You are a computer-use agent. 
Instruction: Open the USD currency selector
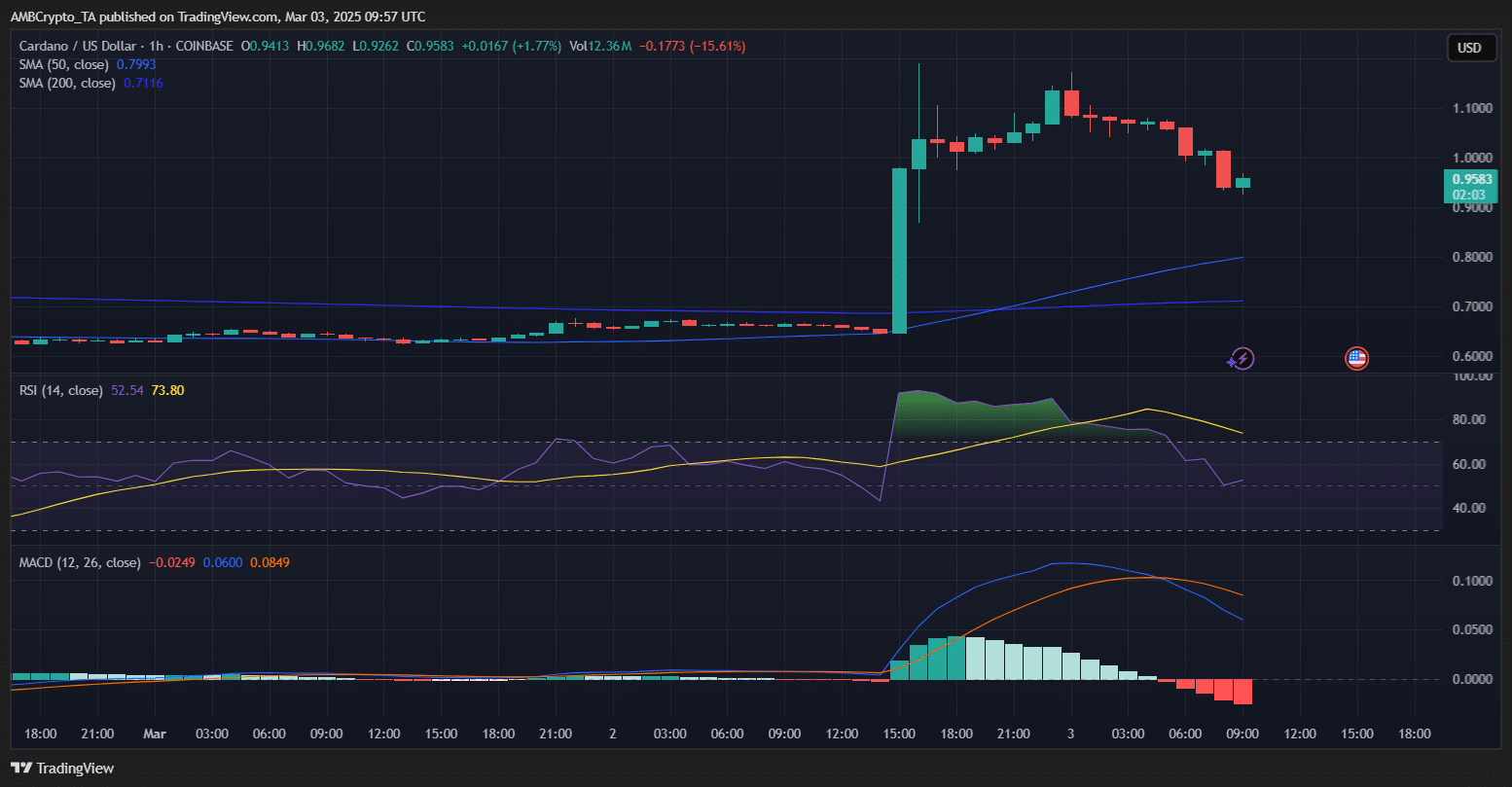point(1468,48)
